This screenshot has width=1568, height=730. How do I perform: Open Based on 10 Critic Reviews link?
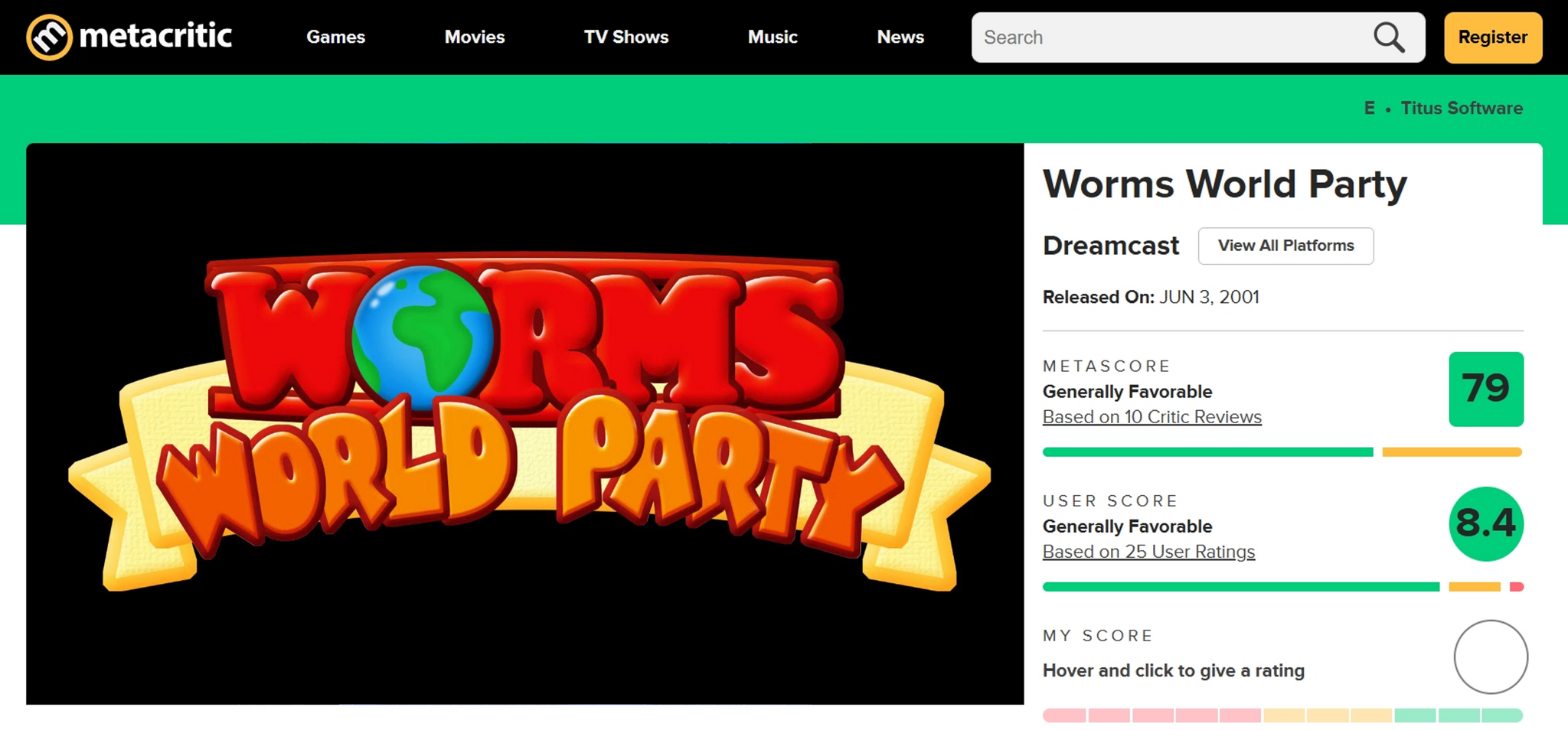1152,417
